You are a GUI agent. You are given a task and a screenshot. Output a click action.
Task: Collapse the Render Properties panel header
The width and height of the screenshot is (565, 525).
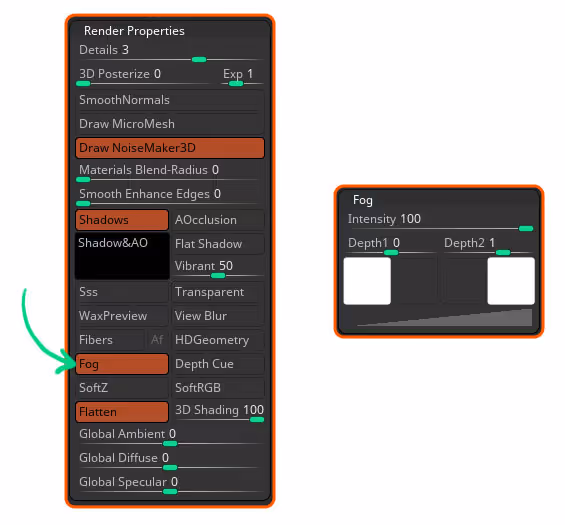pyautogui.click(x=134, y=31)
